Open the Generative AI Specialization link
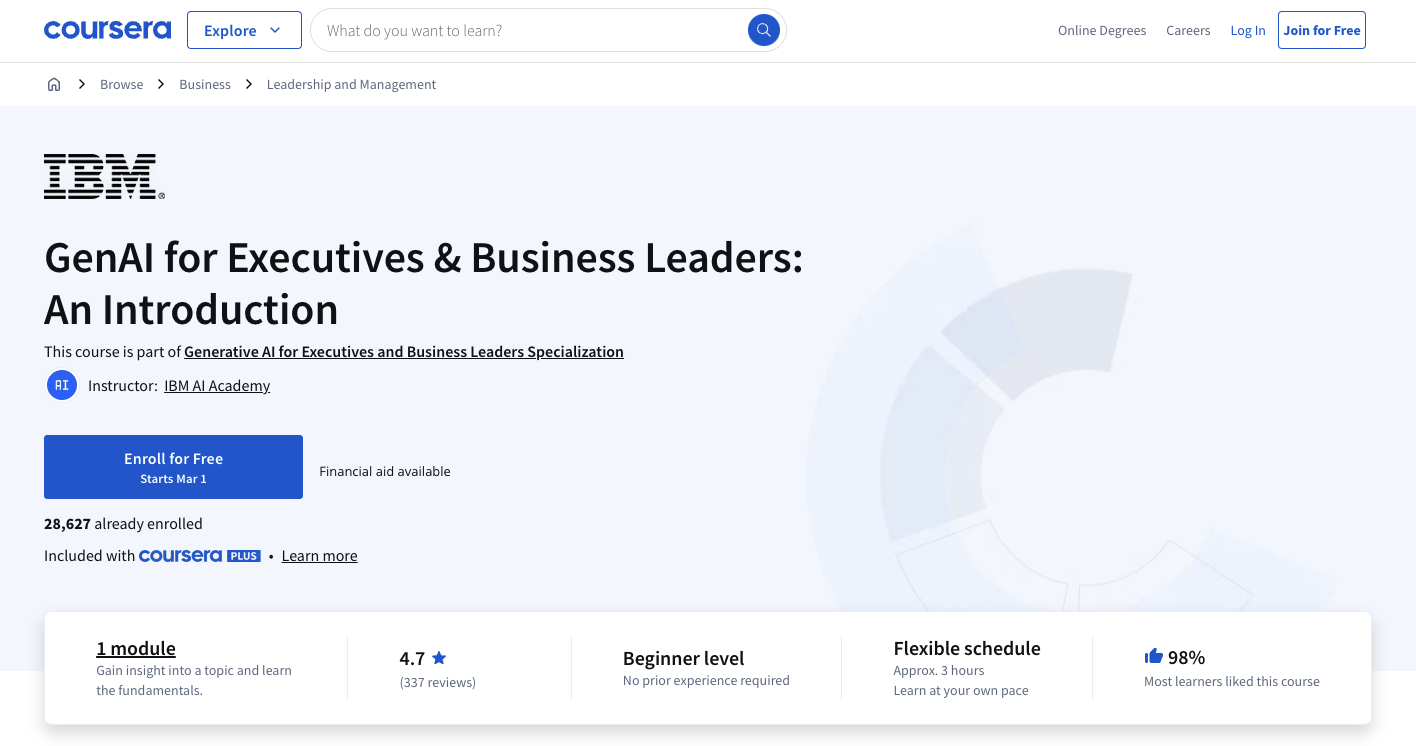Viewport: 1416px width, 746px height. [404, 351]
